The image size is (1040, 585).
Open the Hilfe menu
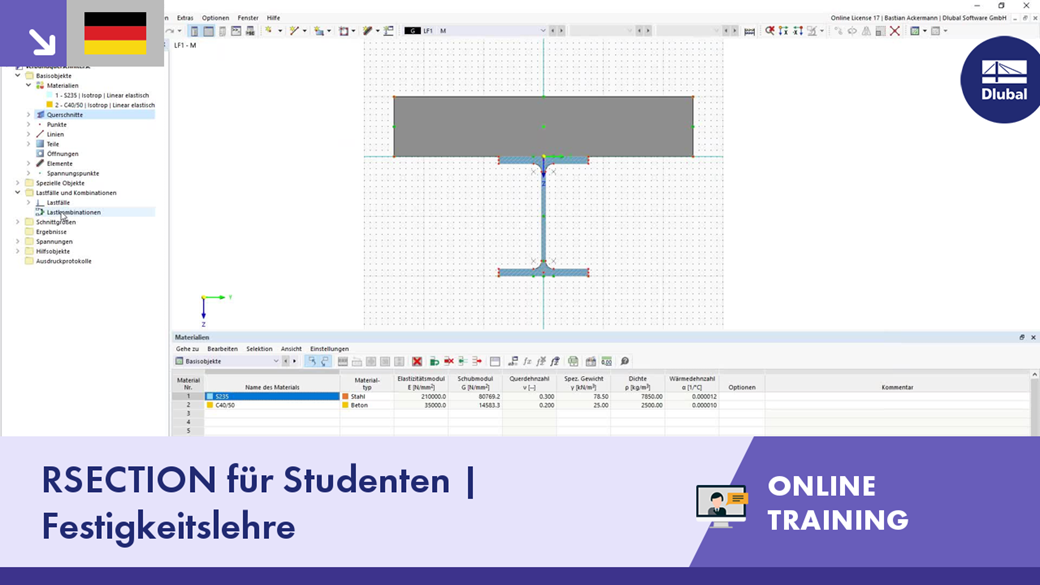click(273, 18)
